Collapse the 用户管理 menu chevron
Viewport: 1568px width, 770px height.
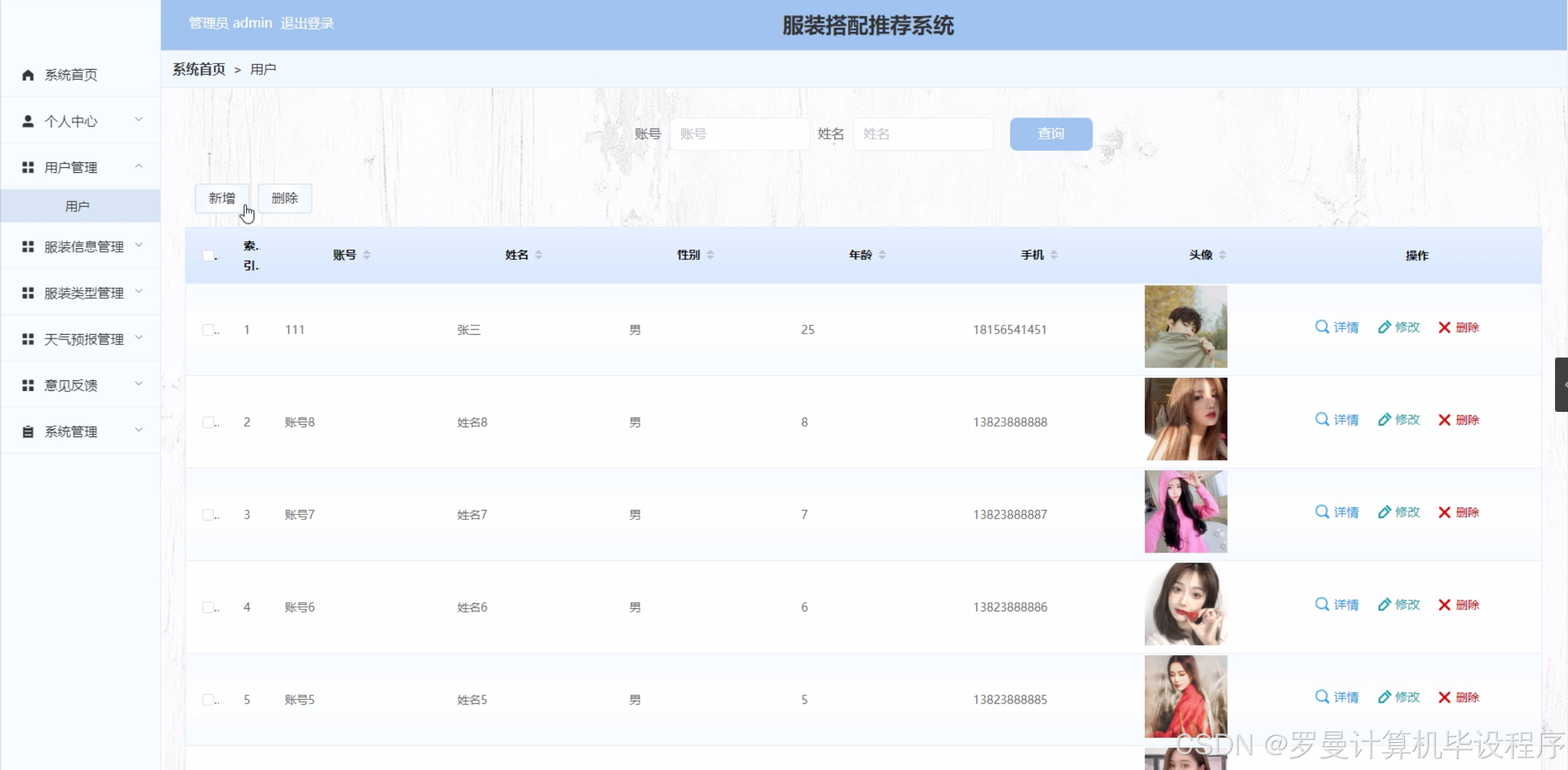point(139,166)
